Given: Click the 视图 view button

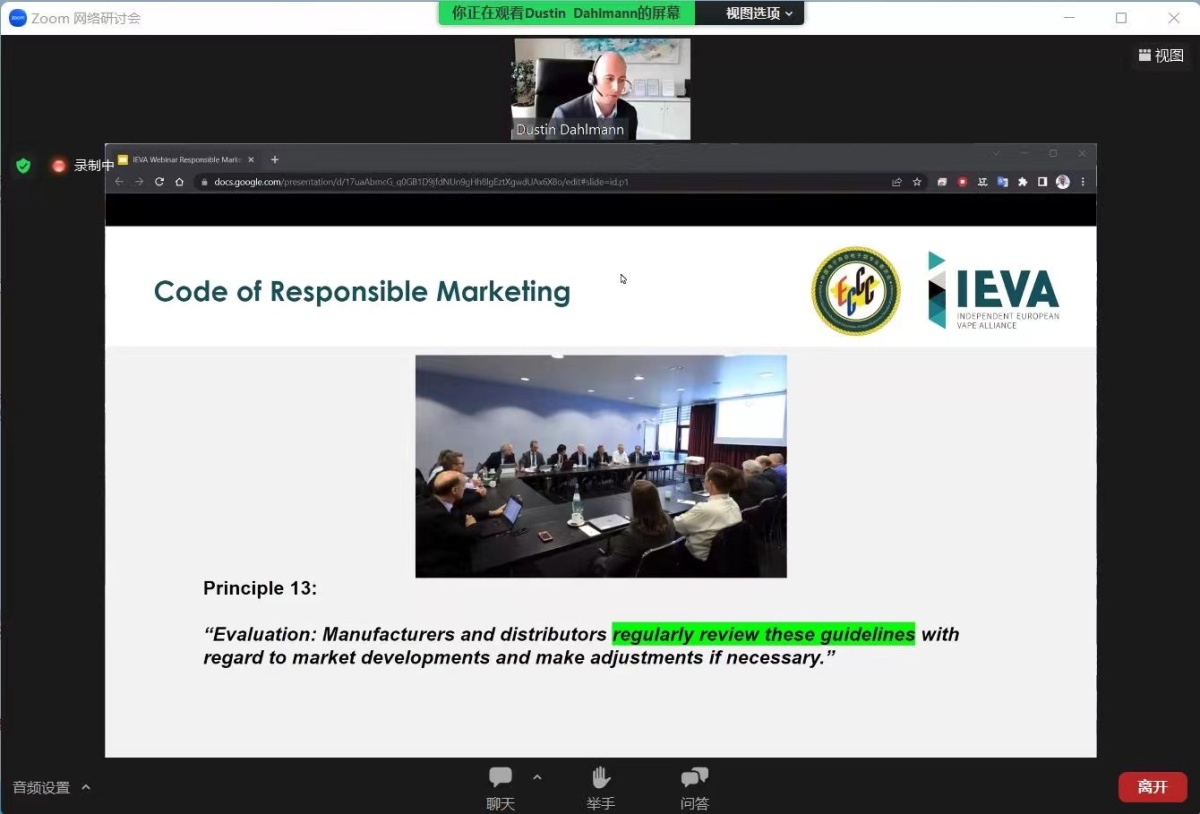Looking at the screenshot, I should tap(1160, 55).
